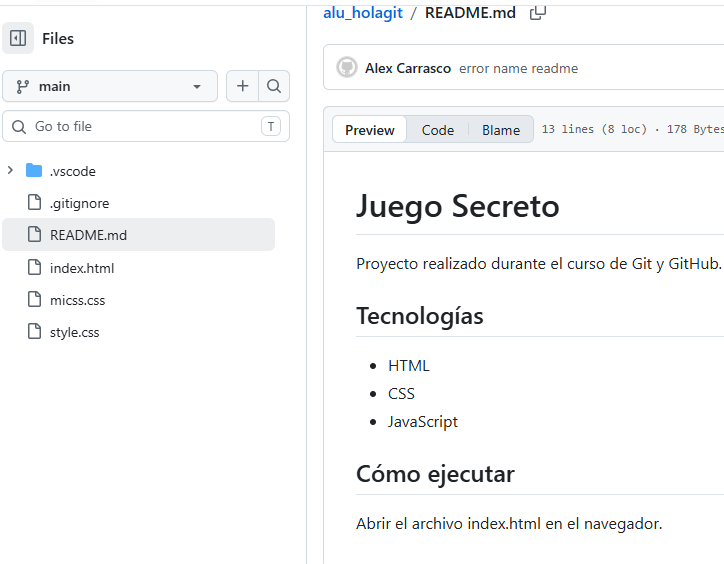Click the Tecnologías heading

tap(420, 316)
